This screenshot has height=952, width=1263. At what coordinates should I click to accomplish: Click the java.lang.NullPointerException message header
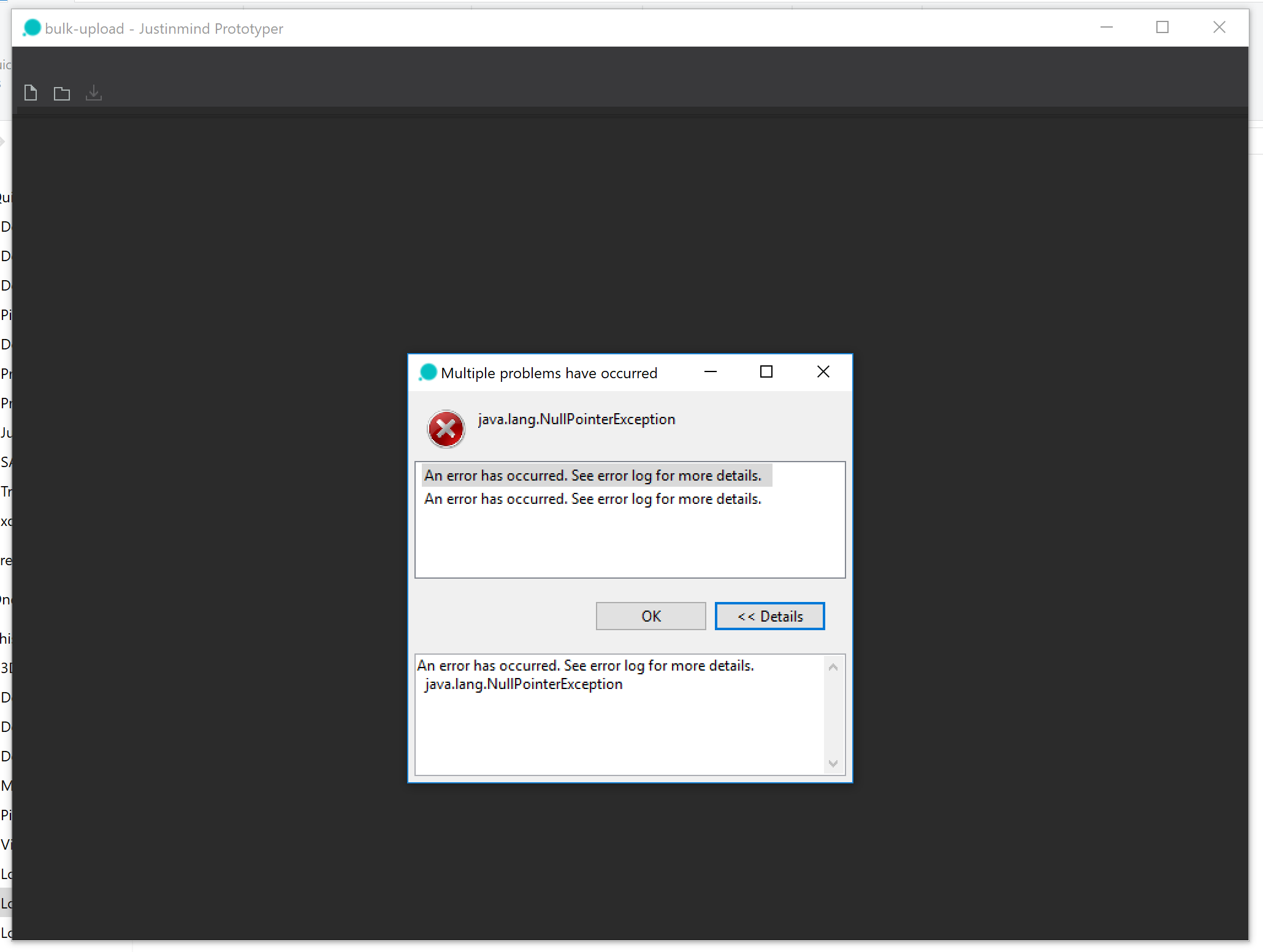pos(576,419)
